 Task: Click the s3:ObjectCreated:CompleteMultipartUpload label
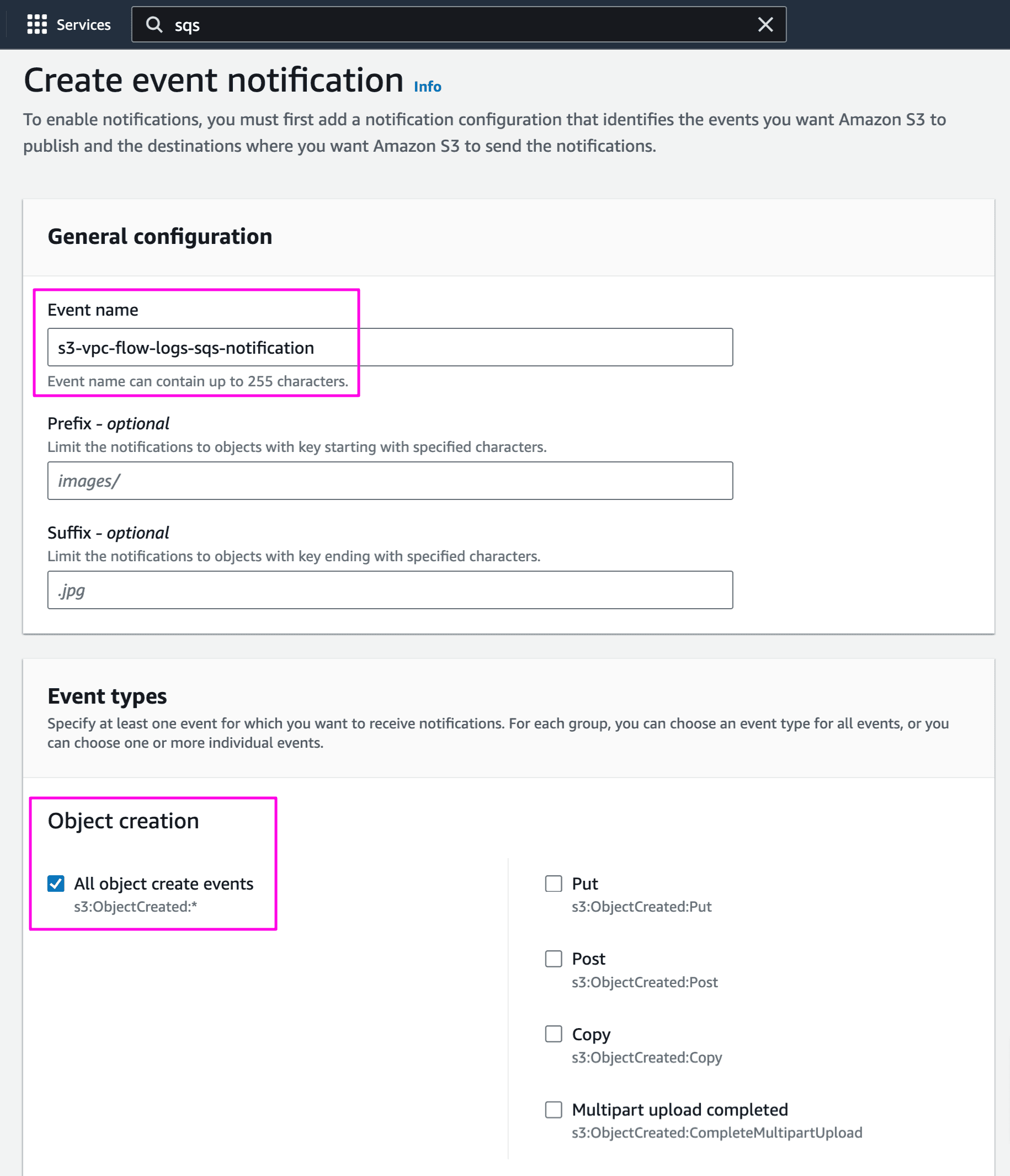[717, 1132]
